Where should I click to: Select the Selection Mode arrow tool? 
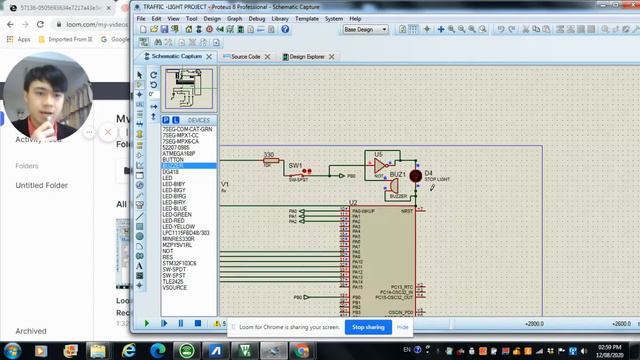[140, 75]
